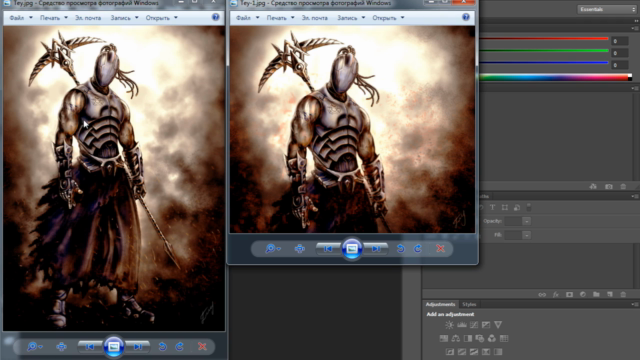
Task: Go to previous image in Tey.jpg viewer
Action: click(90, 347)
